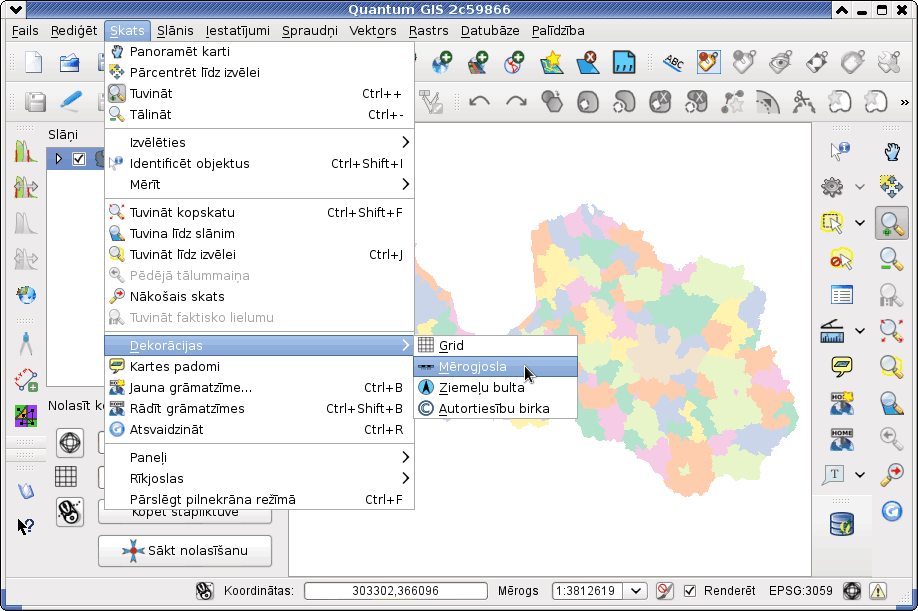The width and height of the screenshot is (918, 611).
Task: Click the map tips speech bubble icon
Action: [x=841, y=367]
